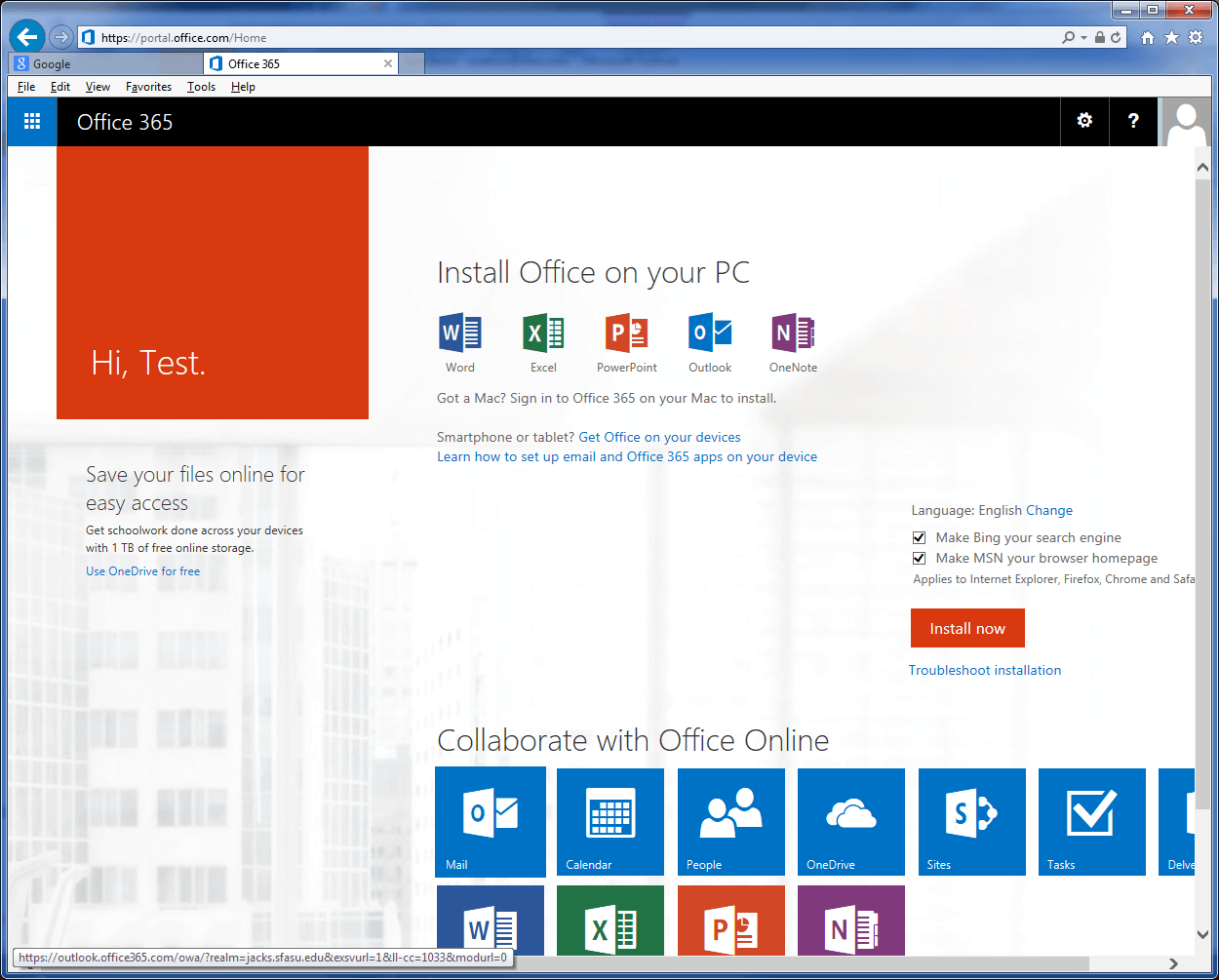This screenshot has height=980, width=1219.
Task: Launch the People tile
Action: pyautogui.click(x=730, y=821)
